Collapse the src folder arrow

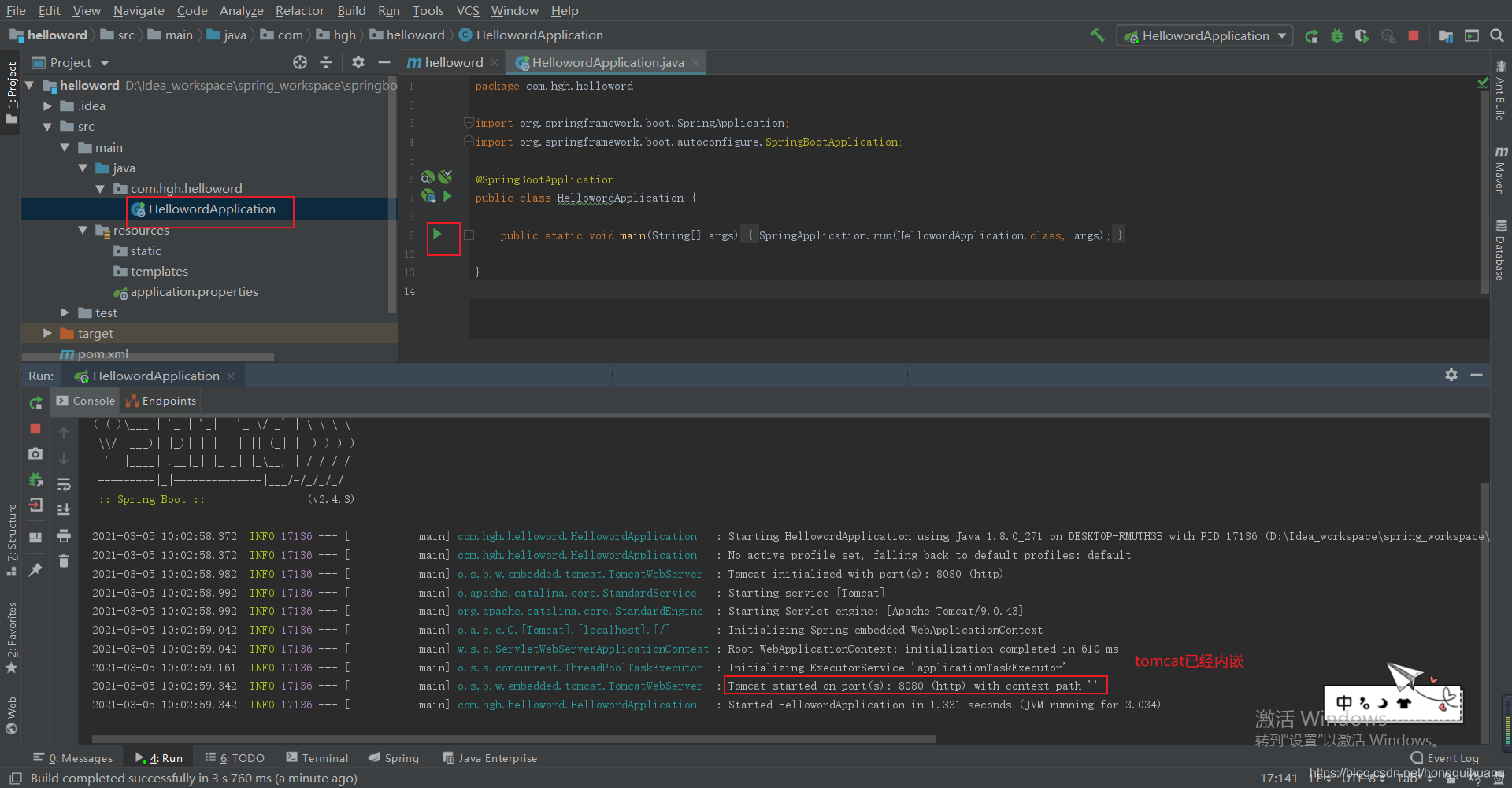pyautogui.click(x=47, y=126)
